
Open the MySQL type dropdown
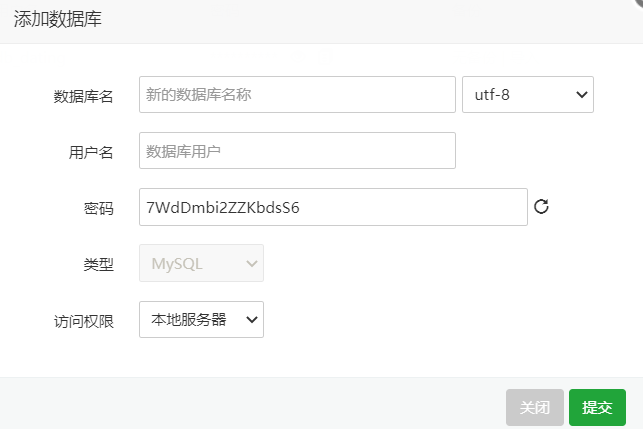tap(201, 264)
